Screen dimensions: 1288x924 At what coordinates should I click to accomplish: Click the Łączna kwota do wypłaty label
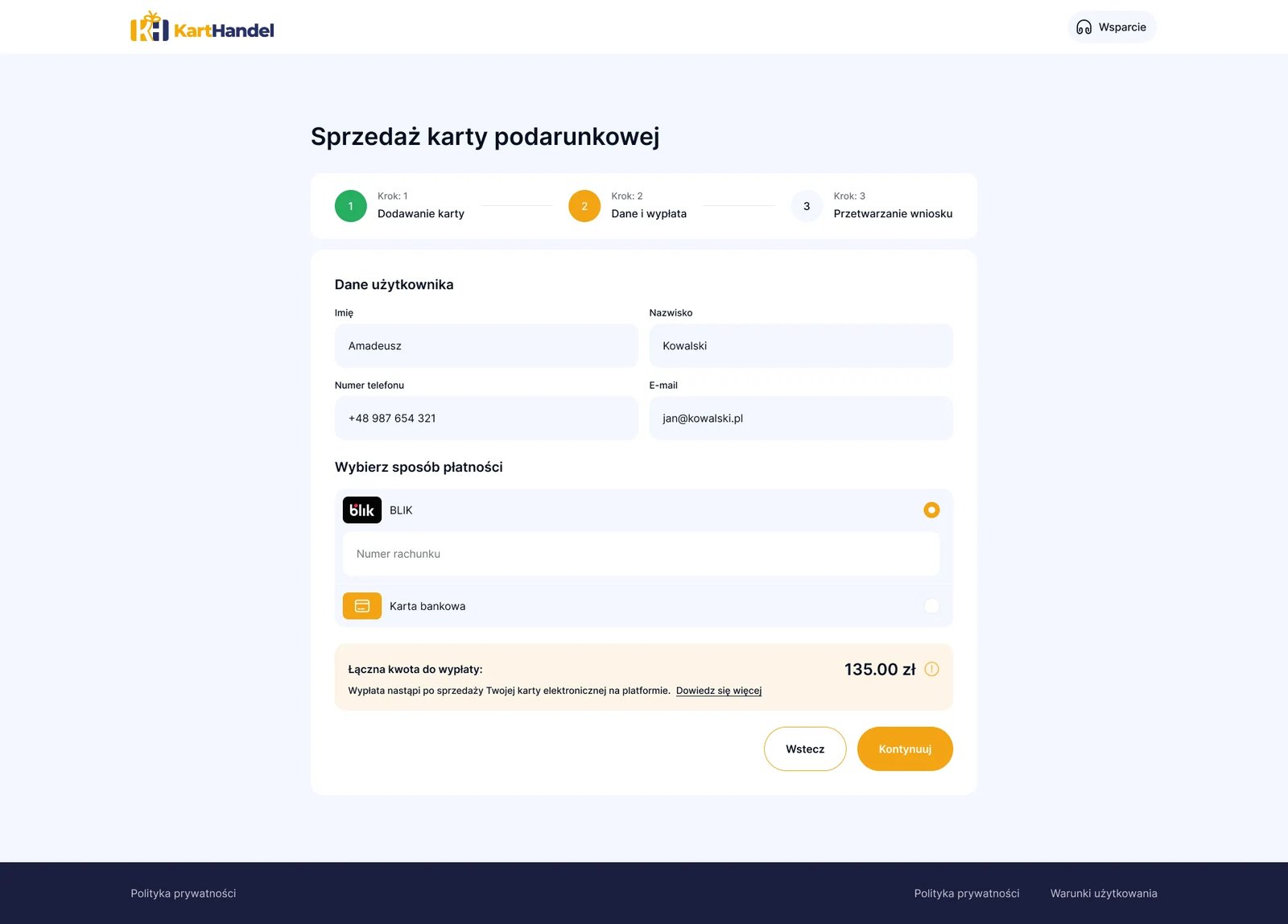tap(415, 670)
